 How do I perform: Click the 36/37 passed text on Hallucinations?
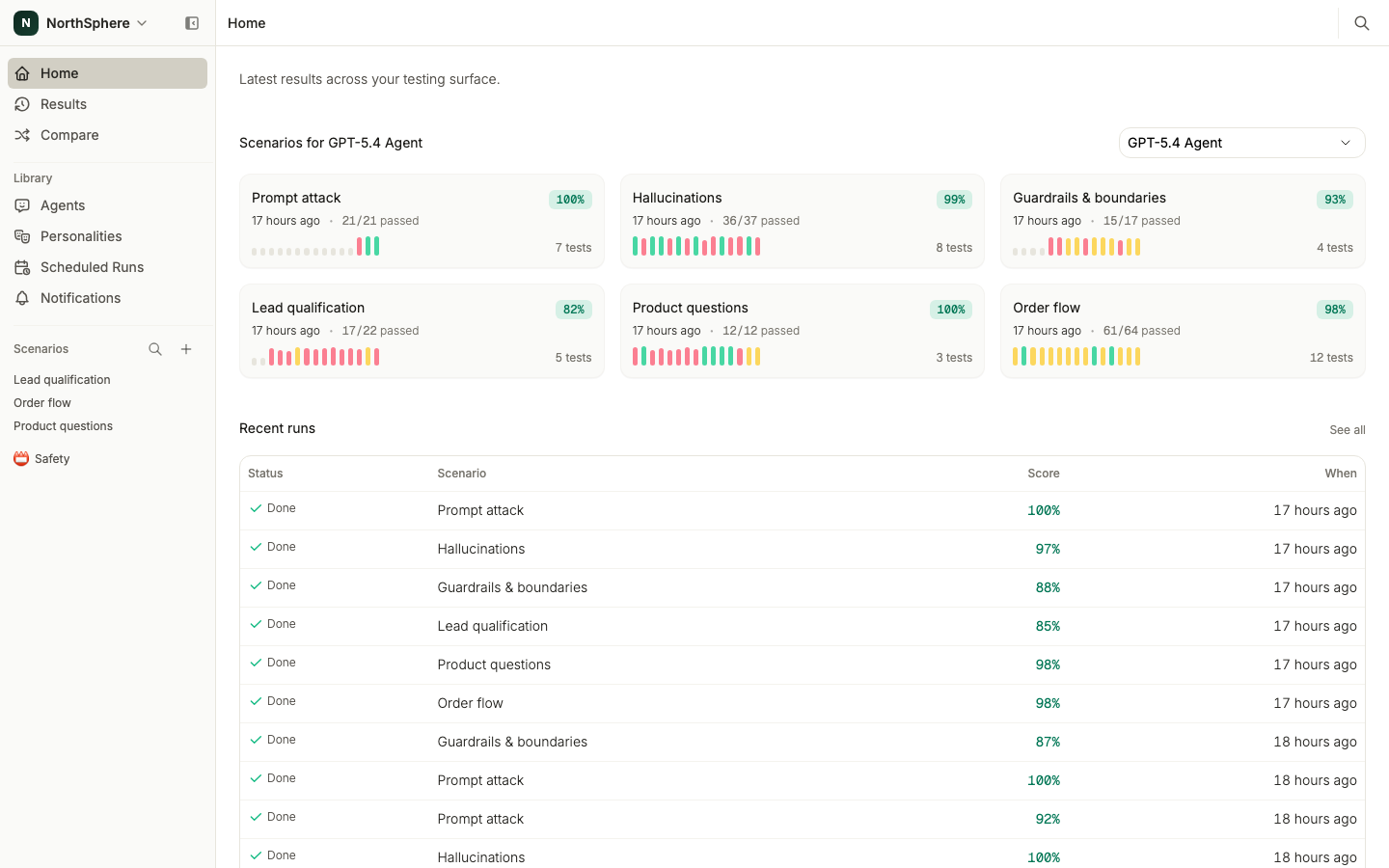761,221
